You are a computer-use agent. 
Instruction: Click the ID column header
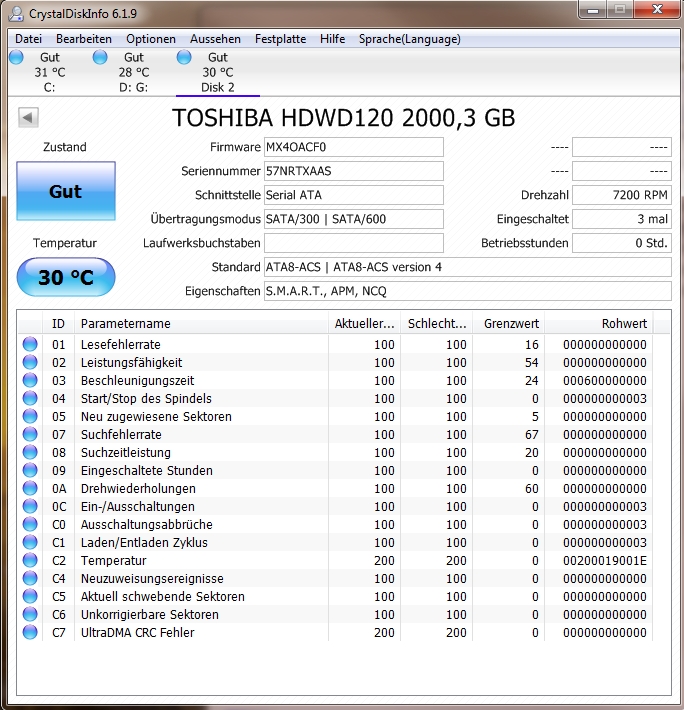pyautogui.click(x=58, y=324)
